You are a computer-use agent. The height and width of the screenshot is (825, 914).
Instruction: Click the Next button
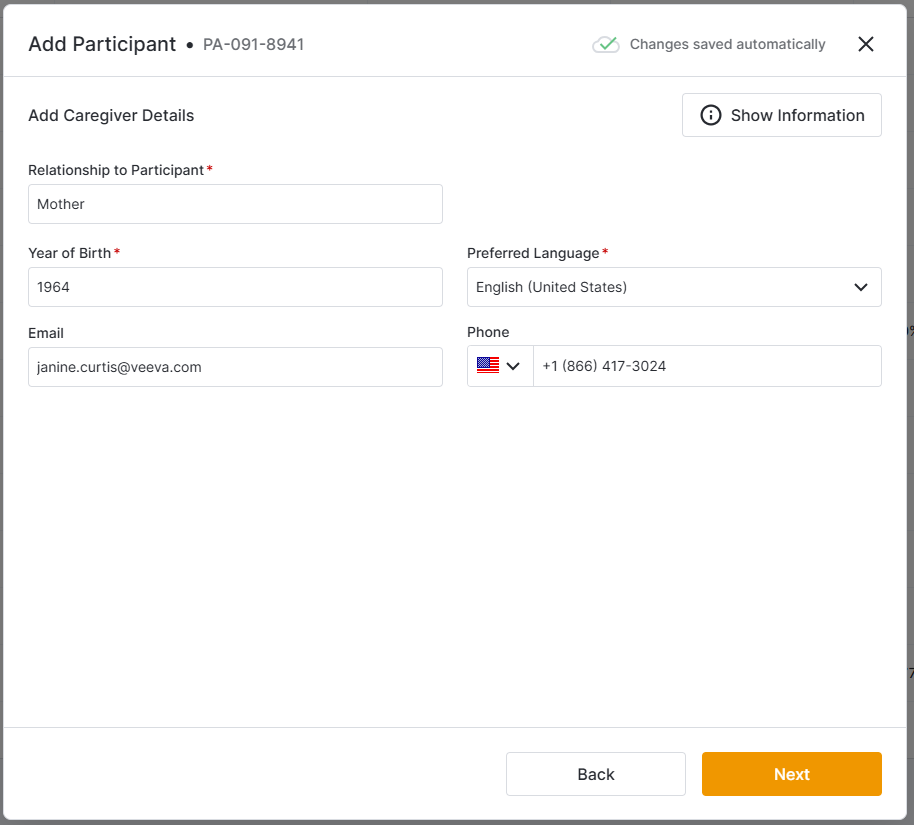click(791, 774)
